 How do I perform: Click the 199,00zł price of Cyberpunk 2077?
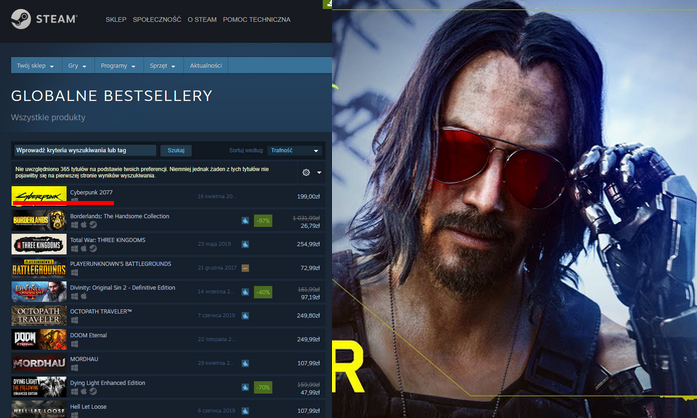point(308,197)
